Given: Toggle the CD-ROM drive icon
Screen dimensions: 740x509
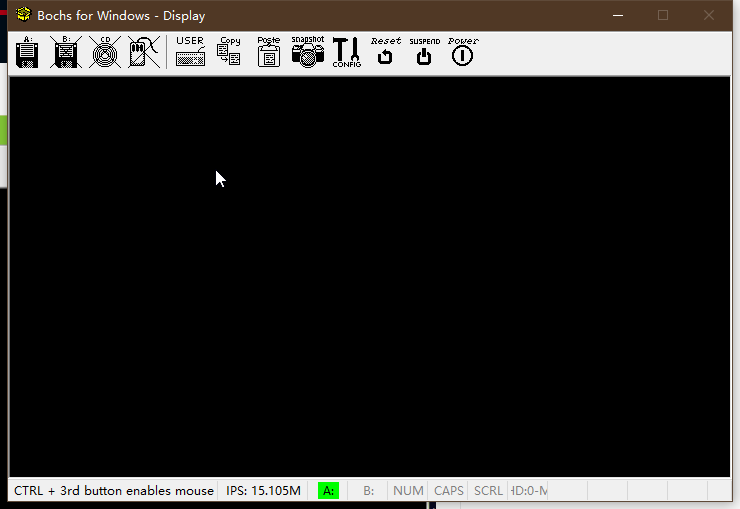Looking at the screenshot, I should 105,52.
